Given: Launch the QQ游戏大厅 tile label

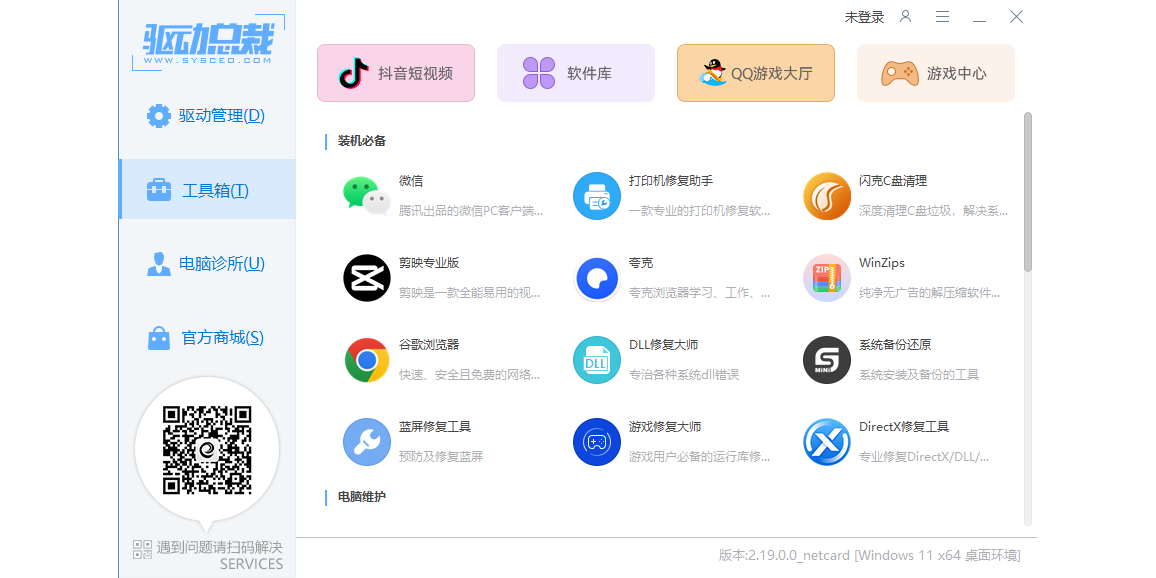Looking at the screenshot, I should pyautogui.click(x=772, y=74).
